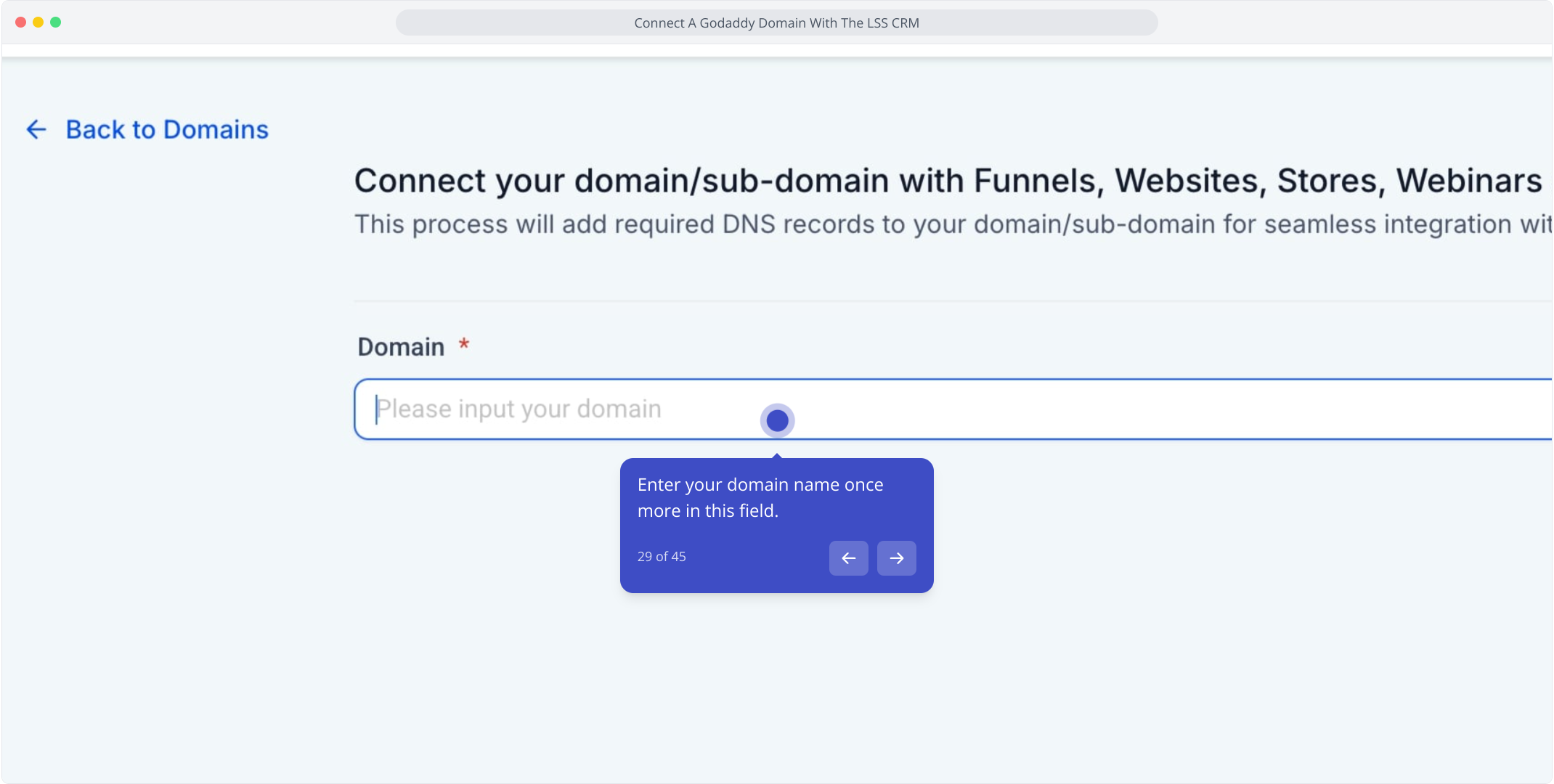Viewport: 1554px width, 784px height.
Task: Go to the previous tour step
Action: [849, 558]
